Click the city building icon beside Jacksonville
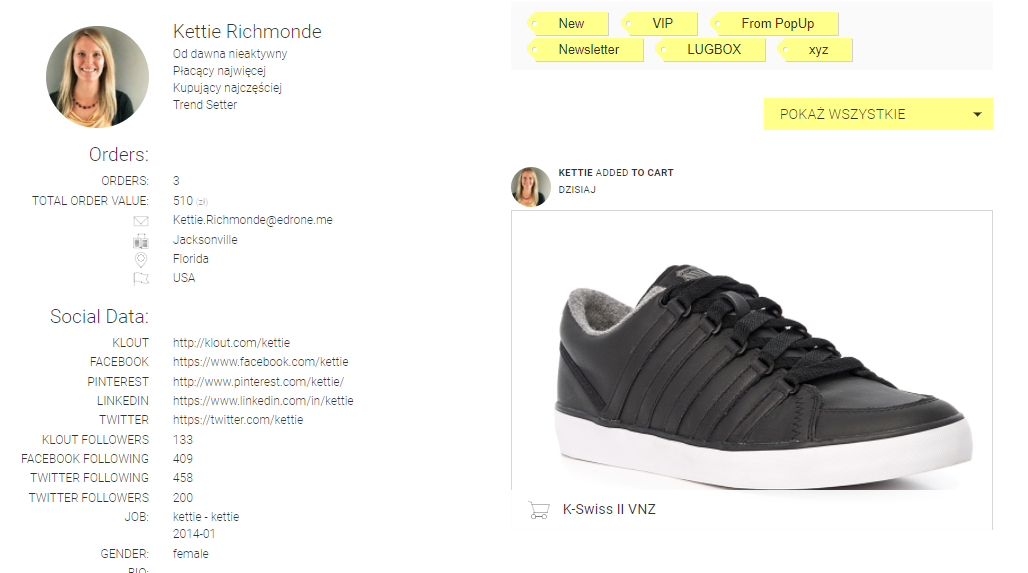 [141, 240]
